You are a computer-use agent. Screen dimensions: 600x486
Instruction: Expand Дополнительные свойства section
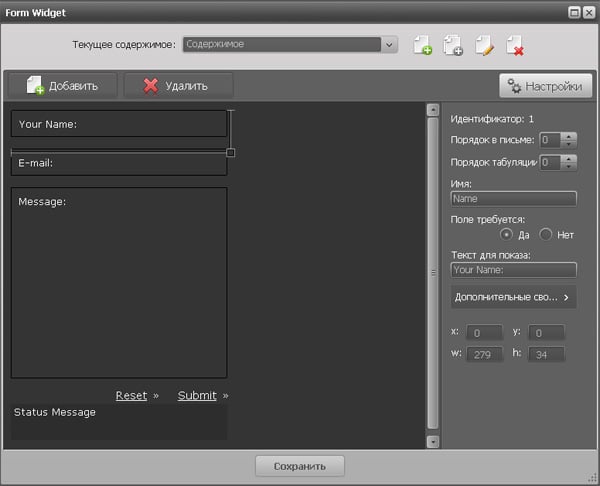click(x=513, y=297)
